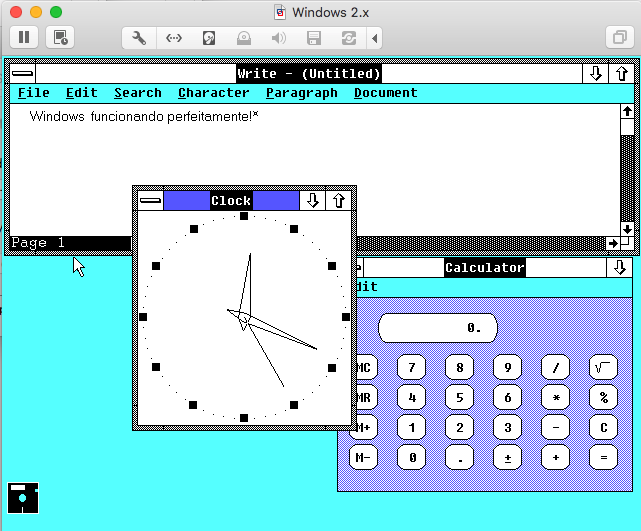Viewport: 641px width, 531px height.
Task: Click the hard disk icon in toolbar
Action: point(209,39)
